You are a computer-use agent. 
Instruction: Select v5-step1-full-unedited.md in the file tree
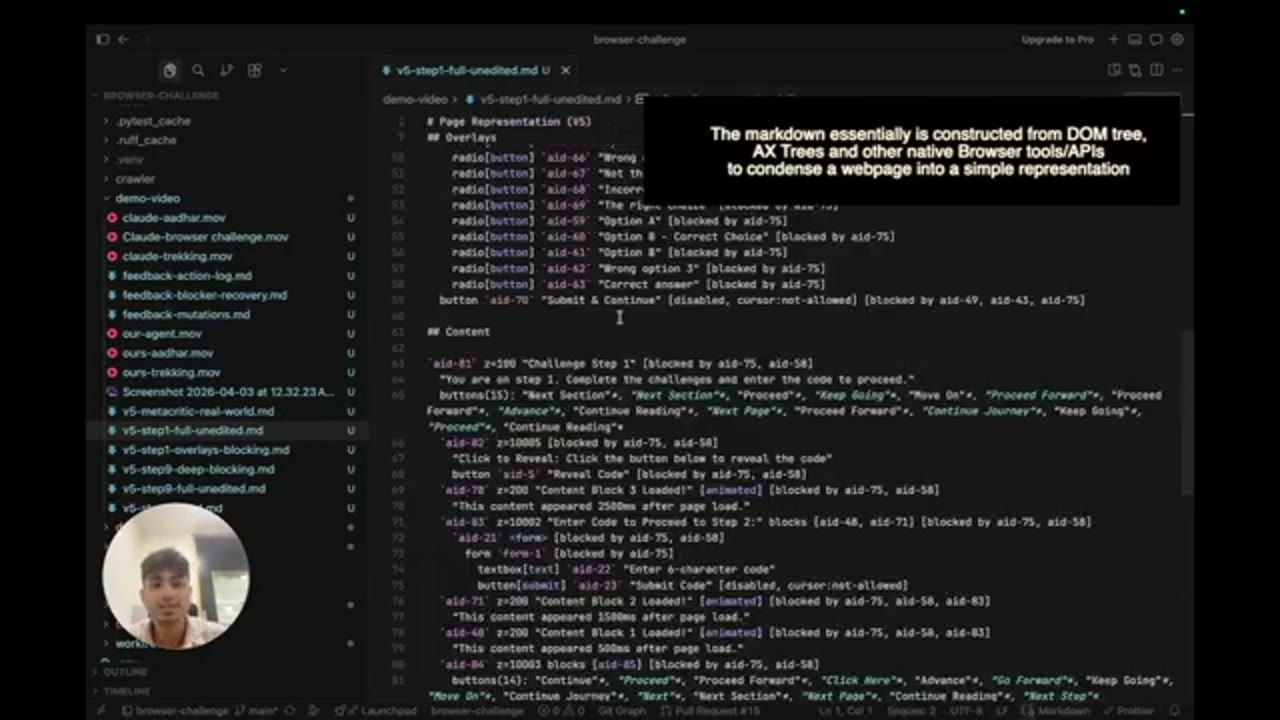[x=227, y=430]
